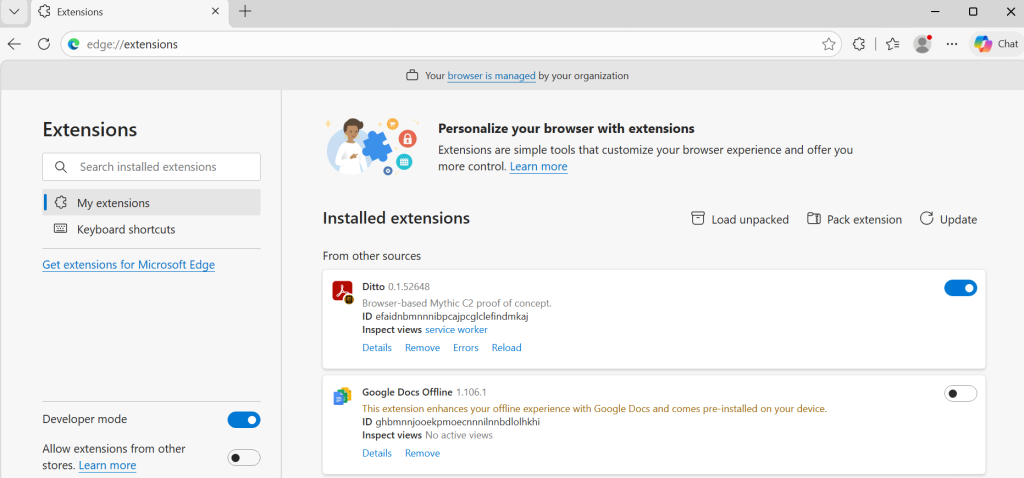Click the Search installed extensions field
1024x478 pixels.
[152, 167]
